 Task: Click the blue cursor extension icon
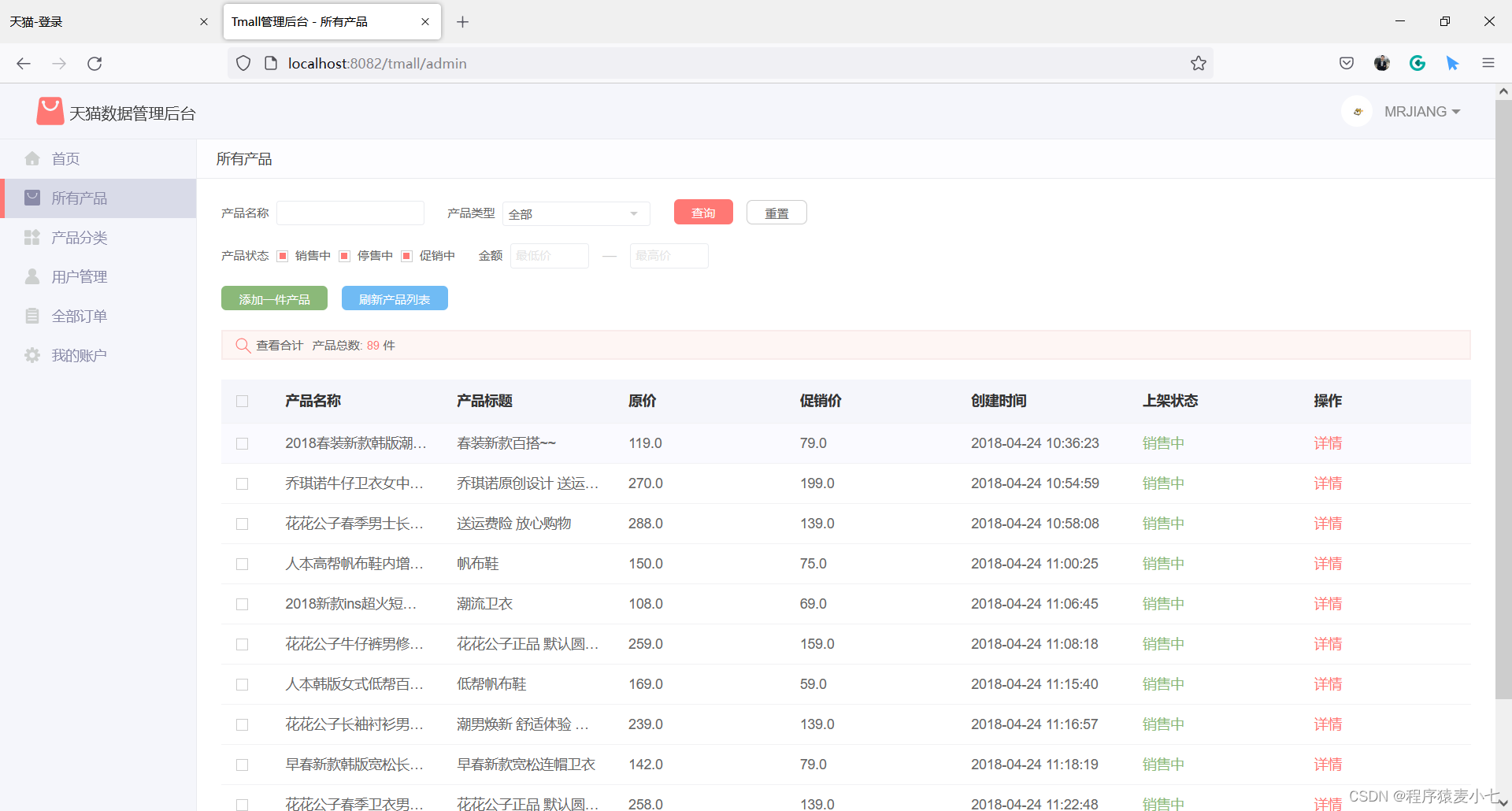pos(1453,63)
